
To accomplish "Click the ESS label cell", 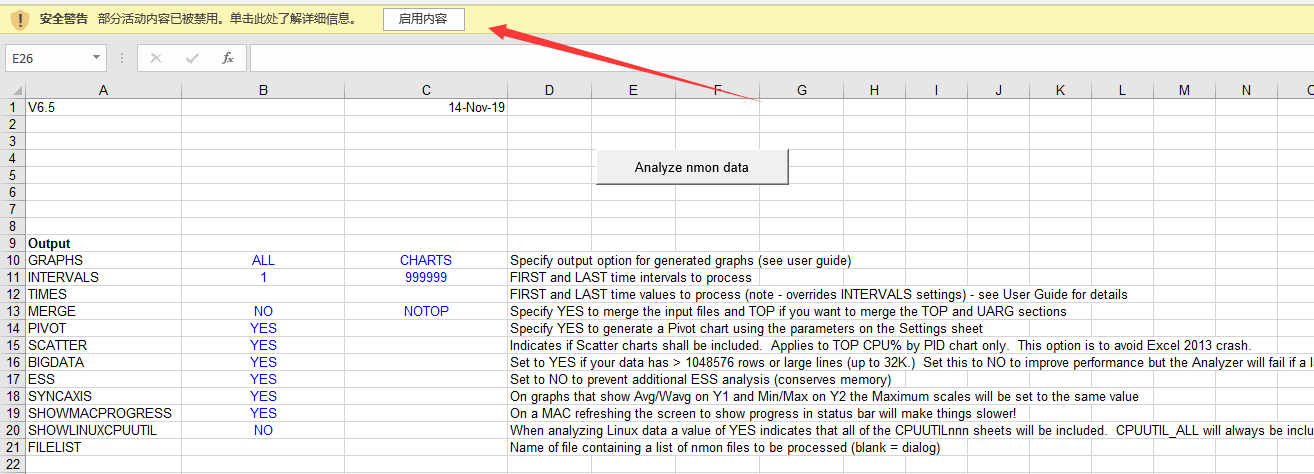I will tap(103, 379).
